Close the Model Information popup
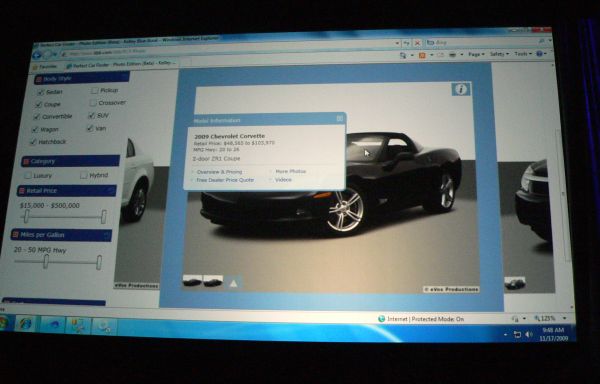600x384 pixels. [339, 119]
